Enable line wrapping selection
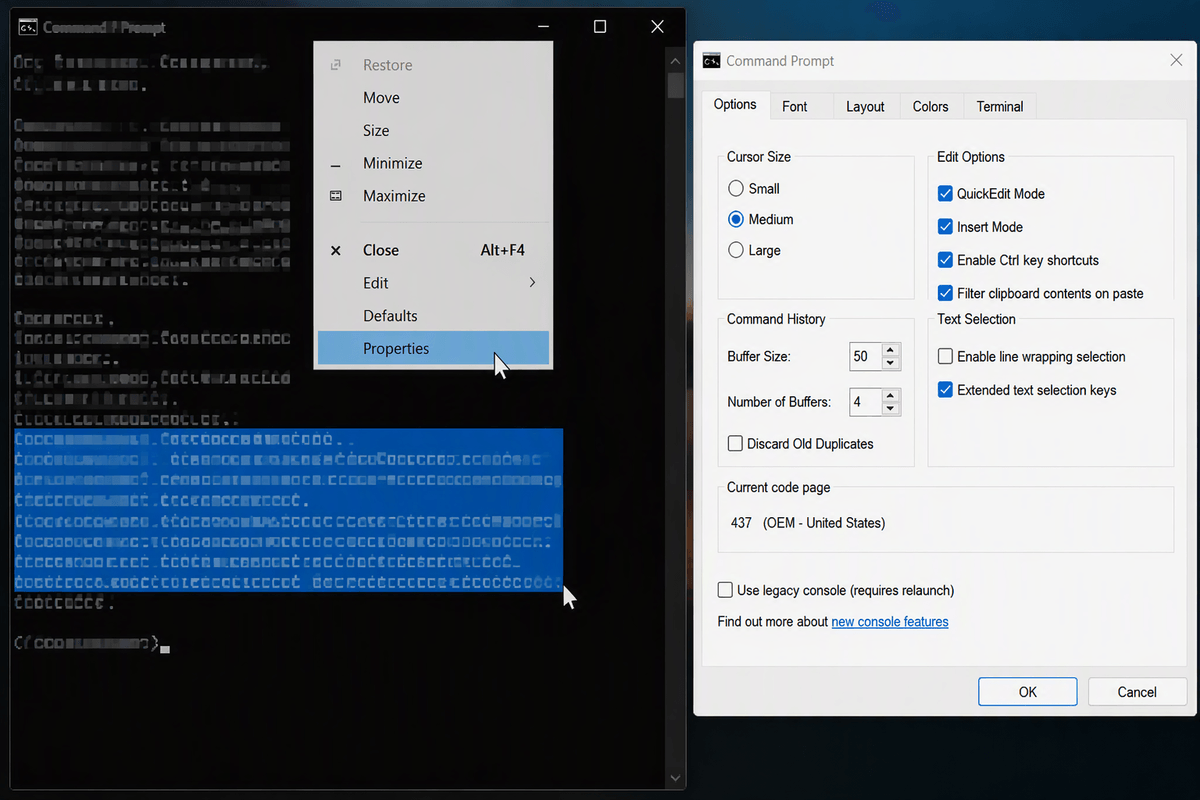1200x800 pixels. 945,356
